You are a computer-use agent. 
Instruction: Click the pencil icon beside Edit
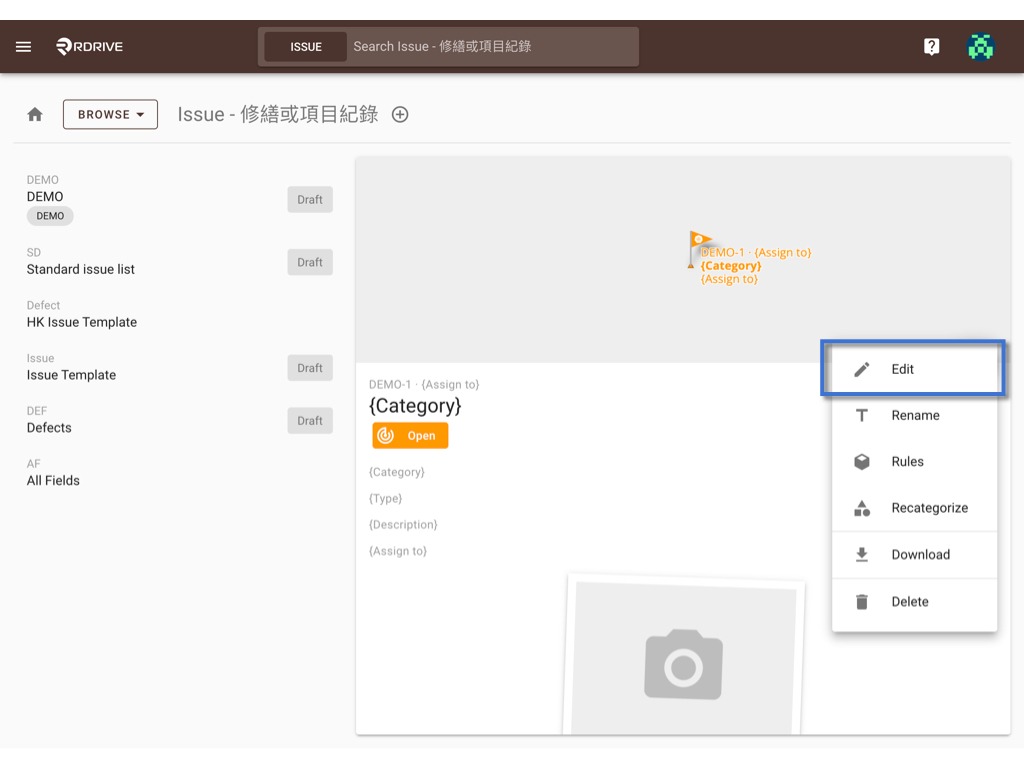[861, 369]
